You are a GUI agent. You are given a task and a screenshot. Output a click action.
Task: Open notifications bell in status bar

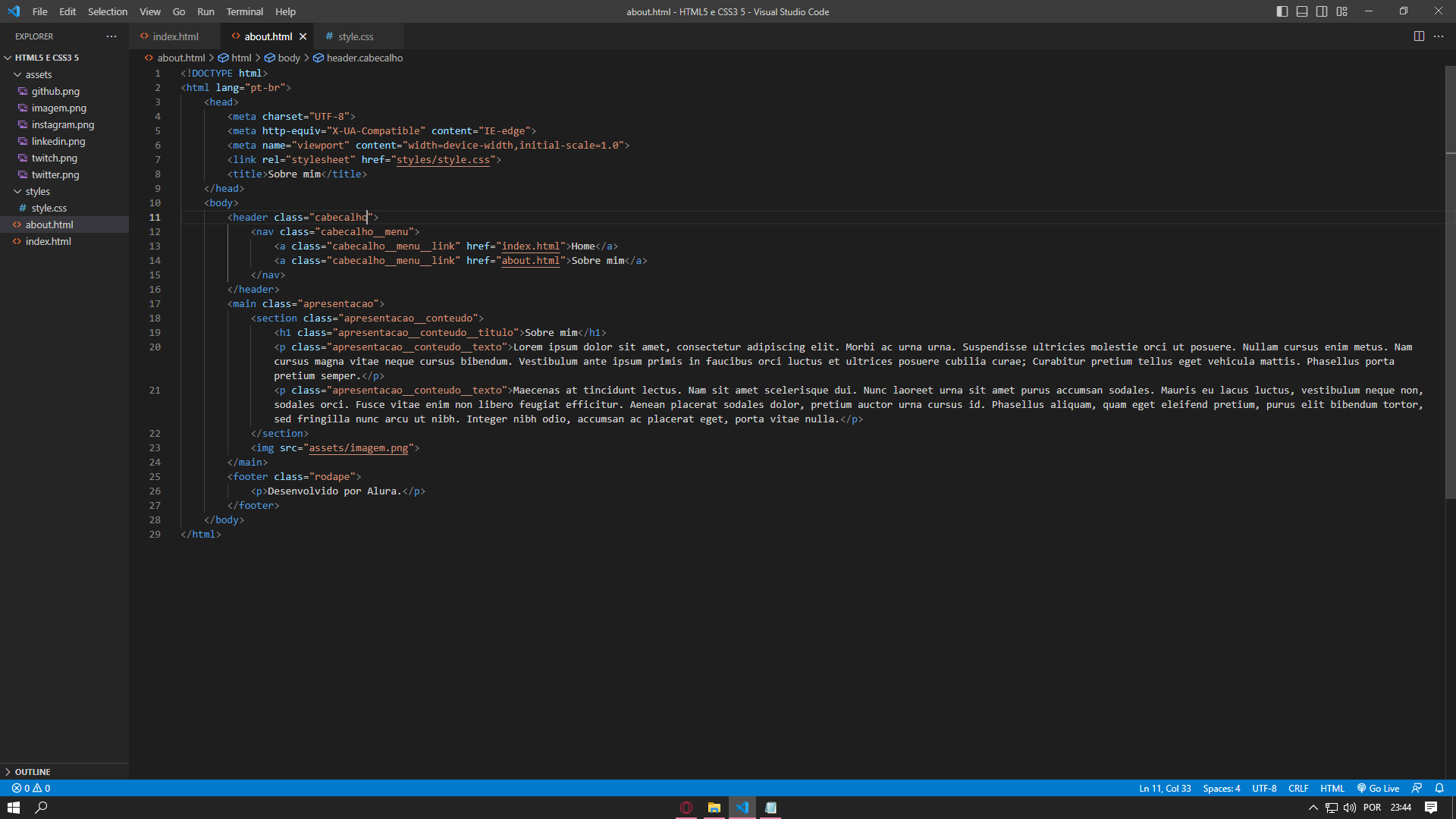coord(1439,788)
